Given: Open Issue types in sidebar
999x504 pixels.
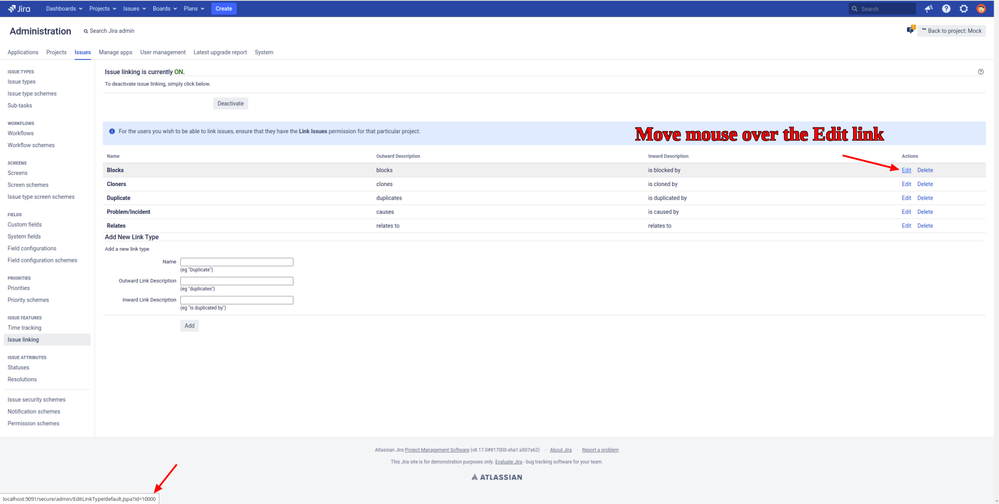Looking at the screenshot, I should pos(22,82).
